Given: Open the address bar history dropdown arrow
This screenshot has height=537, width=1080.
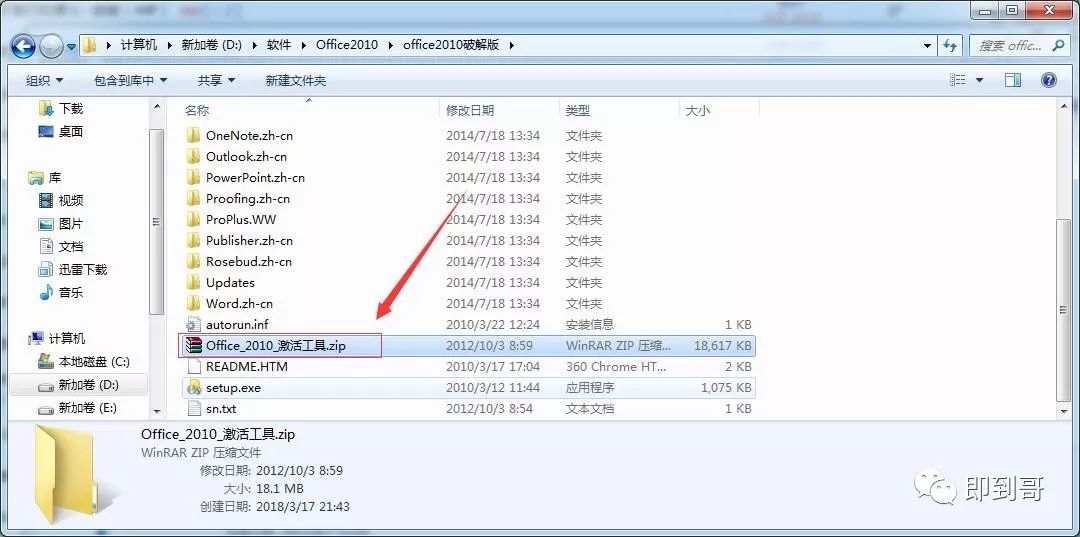Looking at the screenshot, I should (928, 45).
